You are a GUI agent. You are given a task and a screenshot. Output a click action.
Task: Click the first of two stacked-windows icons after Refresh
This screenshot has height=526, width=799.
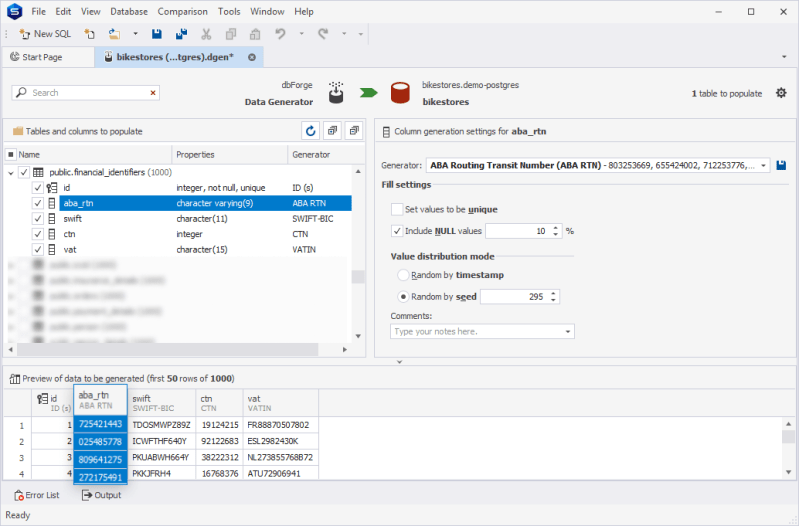click(332, 131)
